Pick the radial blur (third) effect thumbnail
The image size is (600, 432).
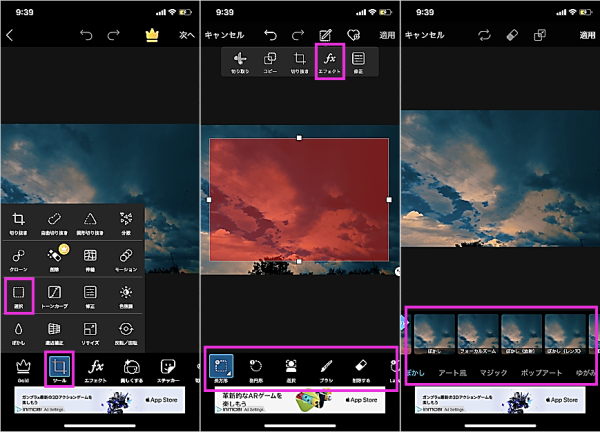[522, 334]
